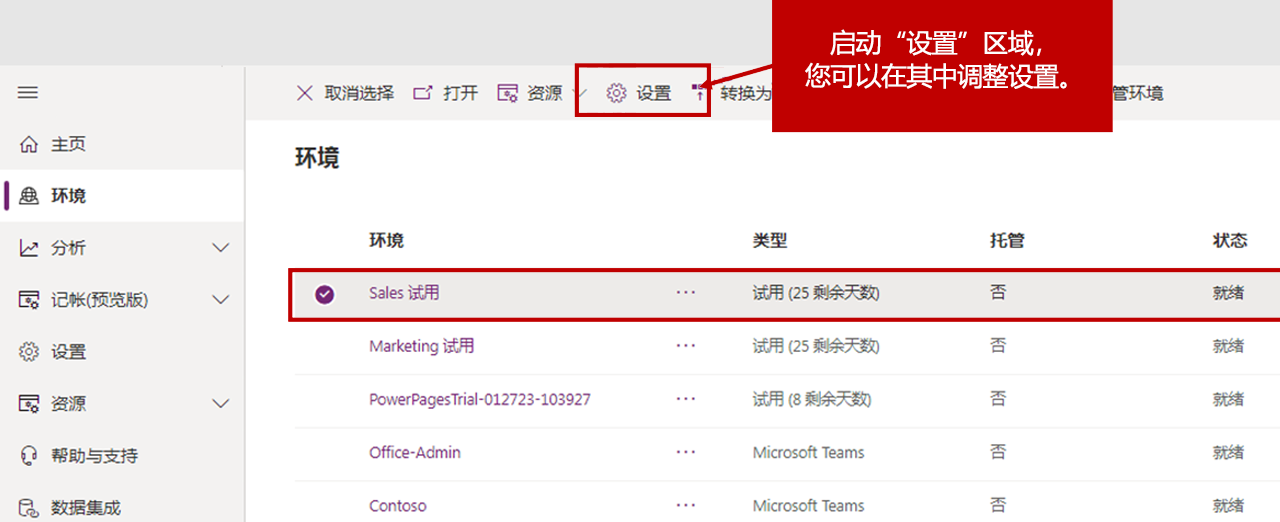Click the gear icon beside sidebar 设置
The image size is (1280, 522).
[29, 352]
